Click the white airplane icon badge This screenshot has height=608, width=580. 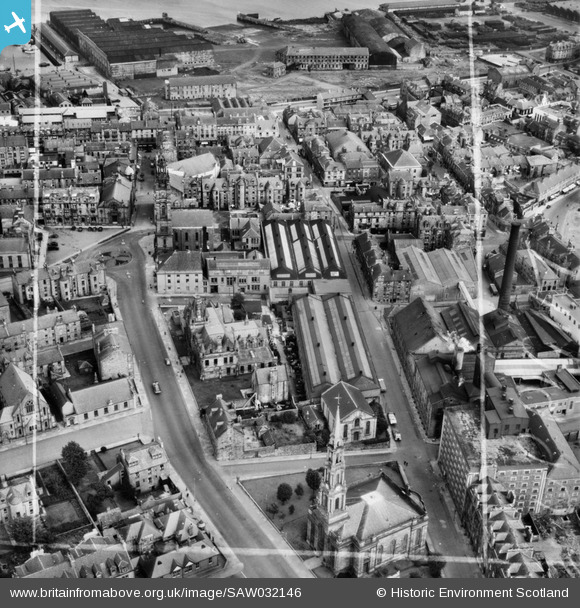[14, 23]
